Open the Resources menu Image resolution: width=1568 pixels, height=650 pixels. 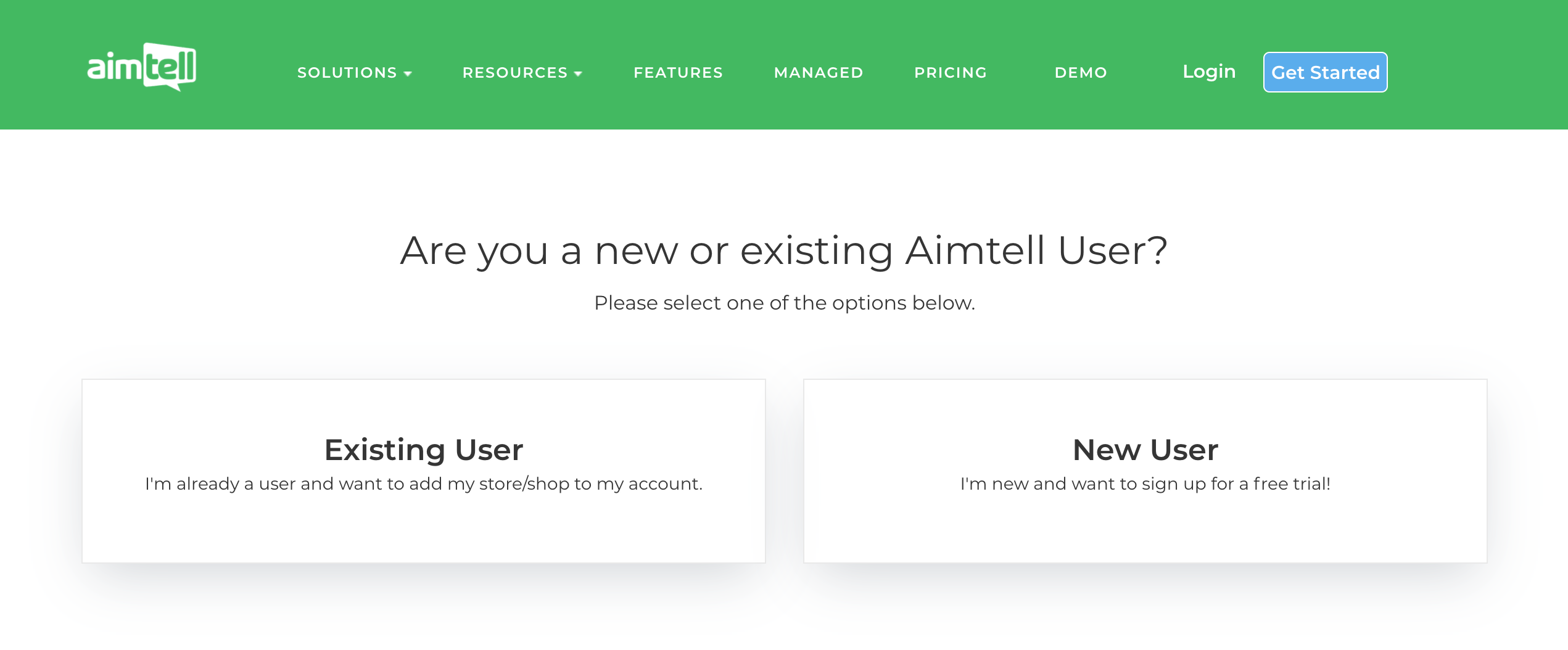[515, 73]
